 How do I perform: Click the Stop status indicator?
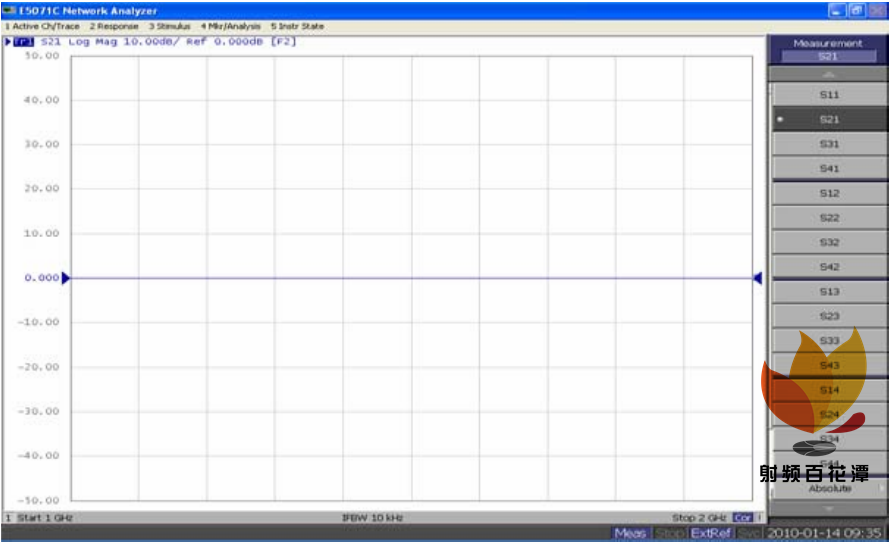(670, 533)
